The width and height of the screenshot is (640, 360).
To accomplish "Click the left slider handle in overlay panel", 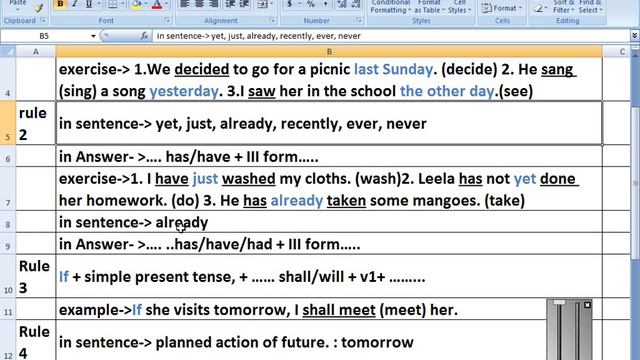I will coord(559,302).
